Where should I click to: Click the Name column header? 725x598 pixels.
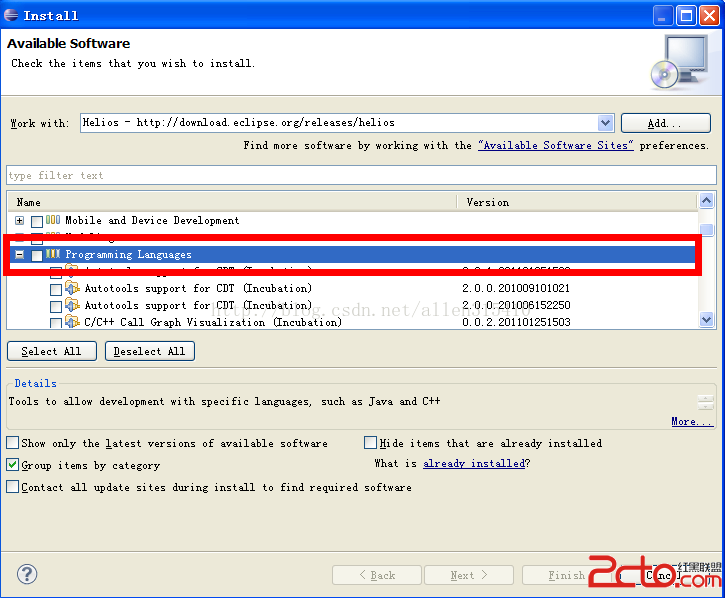pyautogui.click(x=232, y=202)
